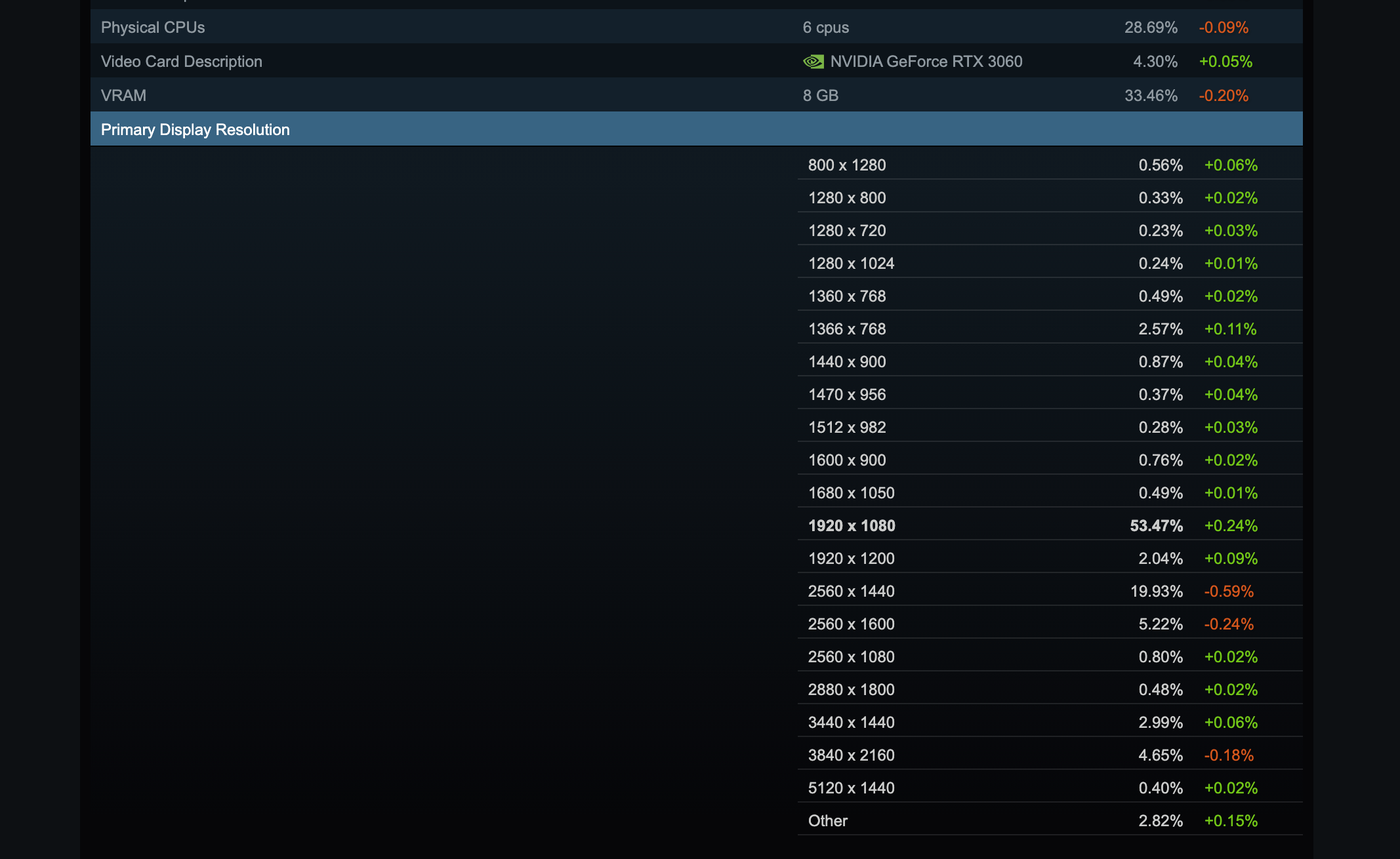Open the NVIDIA GeForce RTX 3060 entry
The height and width of the screenshot is (859, 1400).
point(926,61)
